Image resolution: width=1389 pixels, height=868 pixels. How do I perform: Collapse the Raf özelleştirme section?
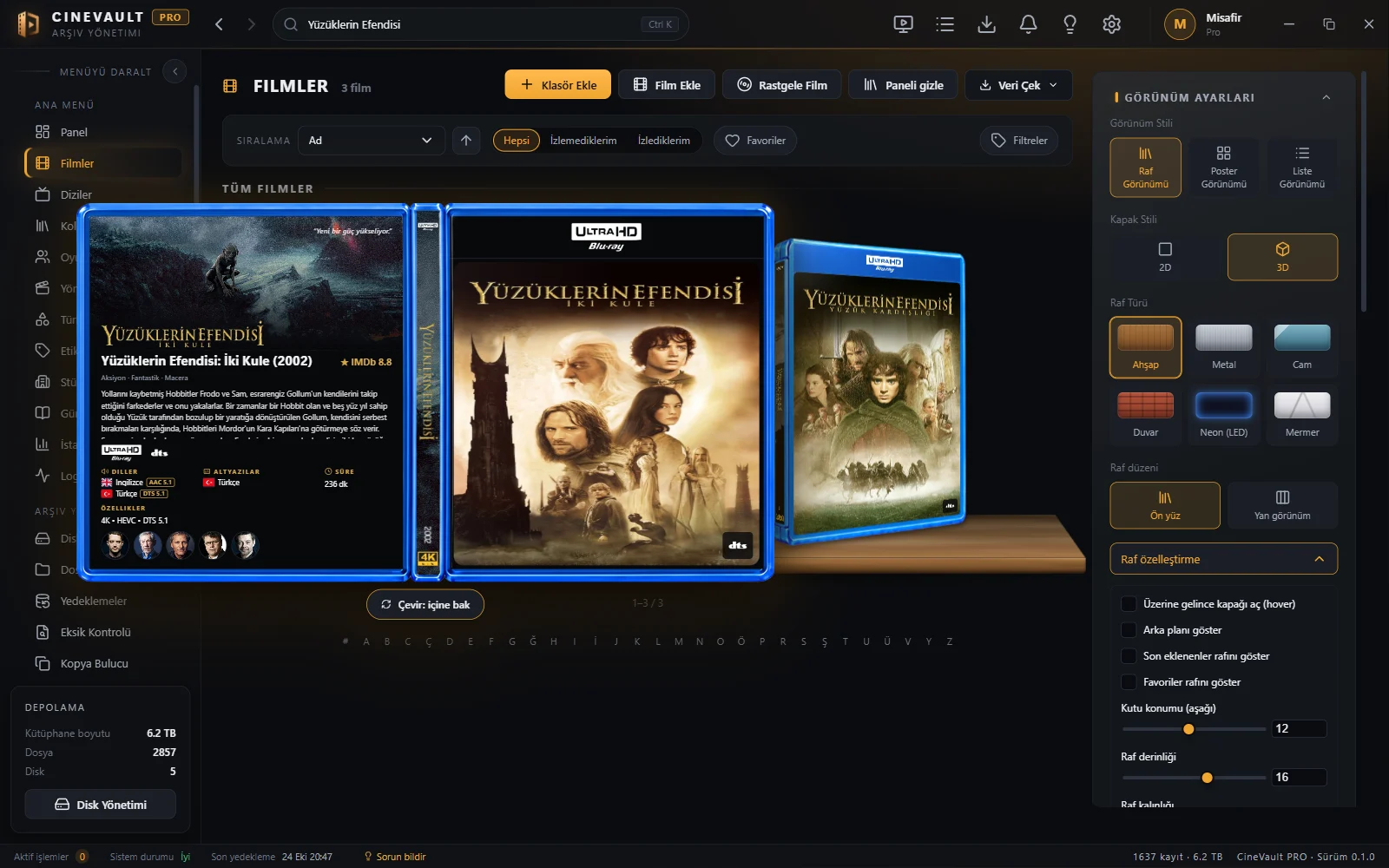(x=1223, y=559)
